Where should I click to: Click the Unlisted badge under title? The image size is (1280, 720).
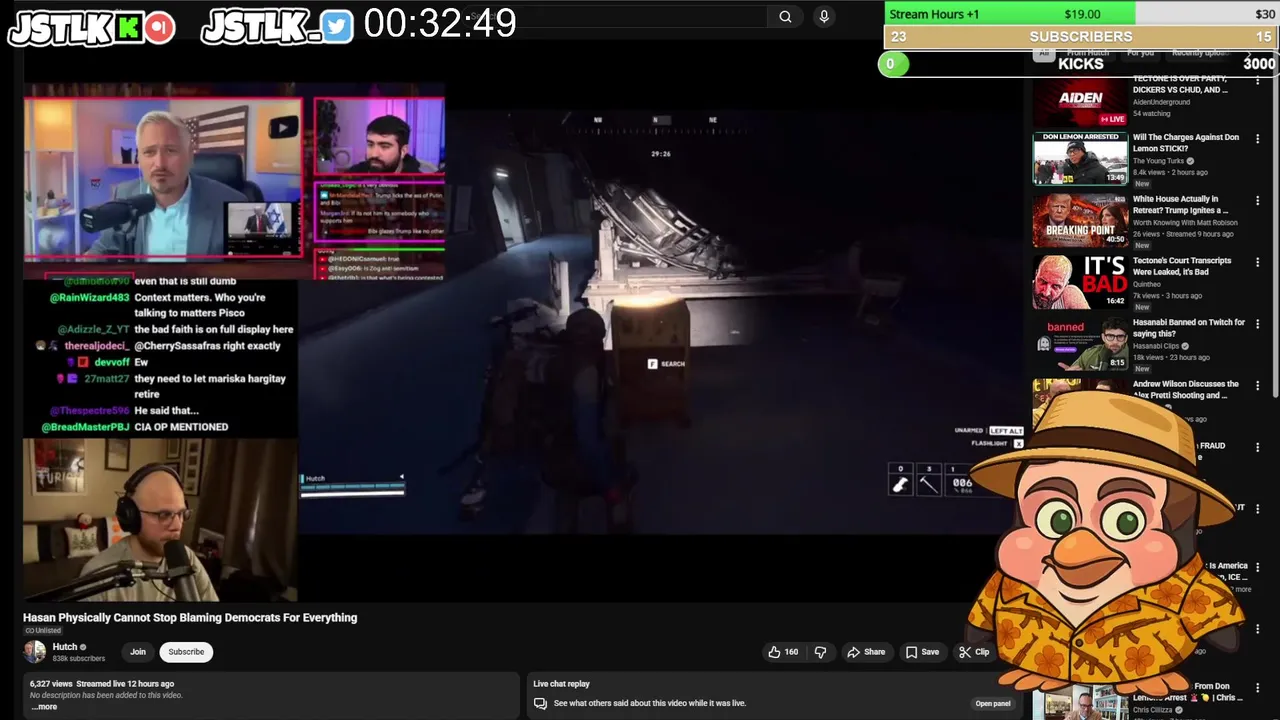pos(43,631)
